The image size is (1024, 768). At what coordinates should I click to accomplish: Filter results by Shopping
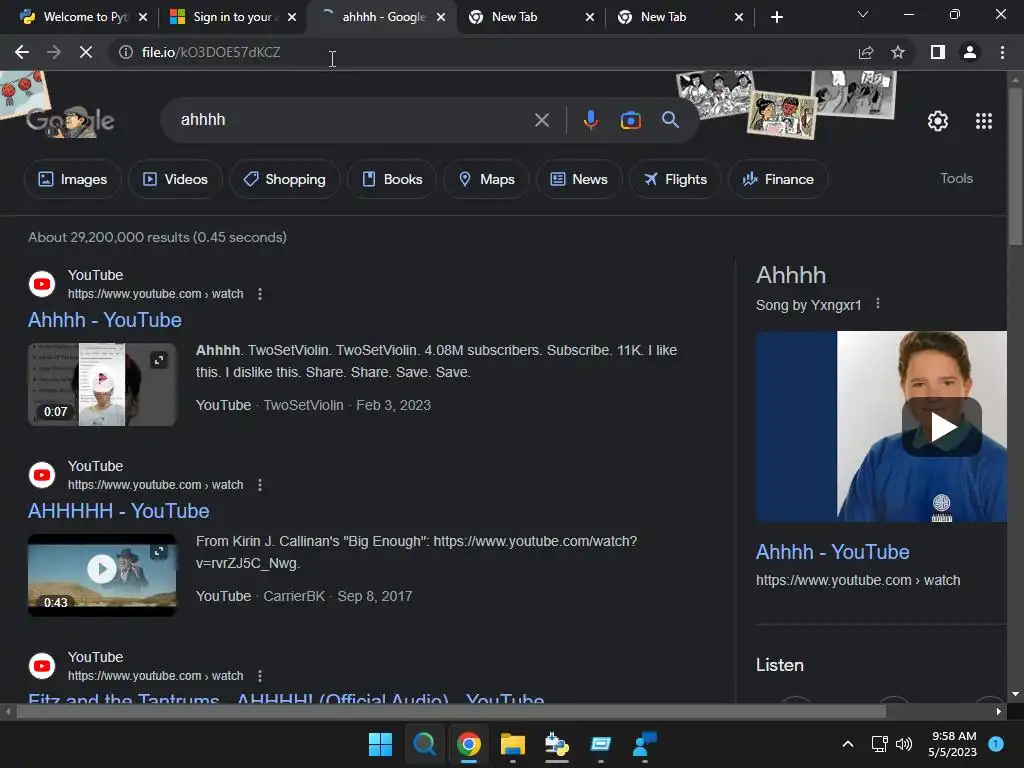(x=284, y=179)
